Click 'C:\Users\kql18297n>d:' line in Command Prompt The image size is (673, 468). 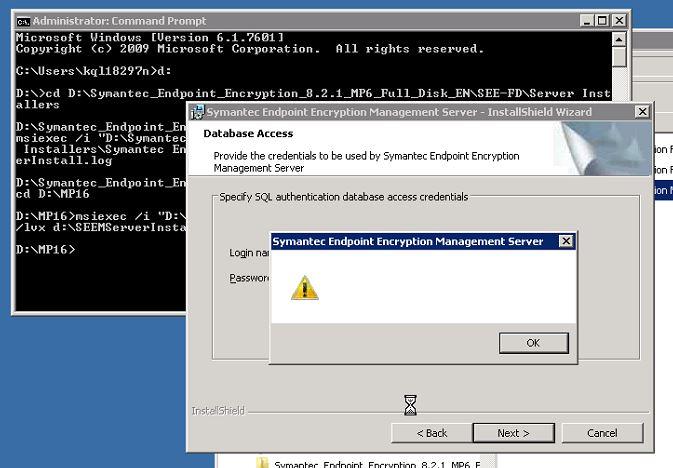[x=94, y=71]
